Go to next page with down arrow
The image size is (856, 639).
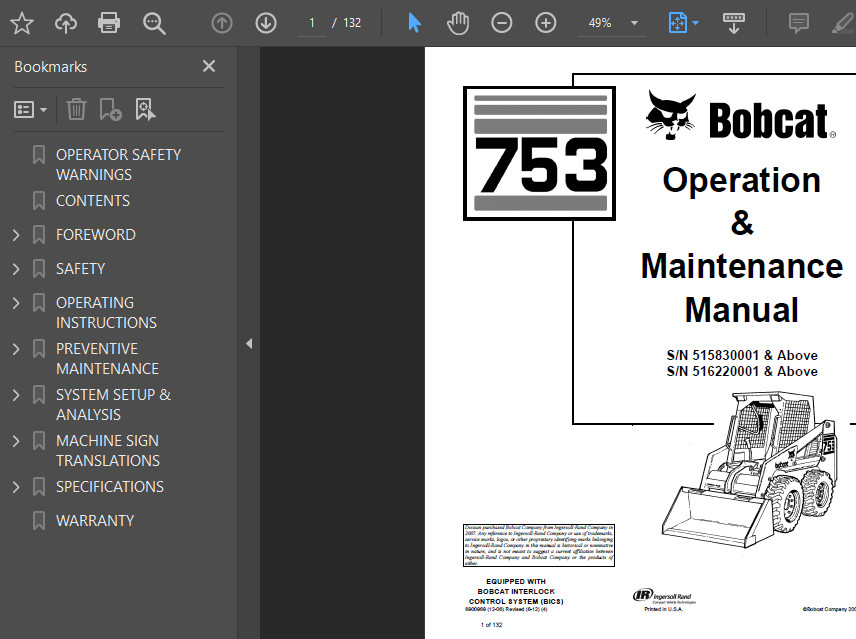[266, 23]
